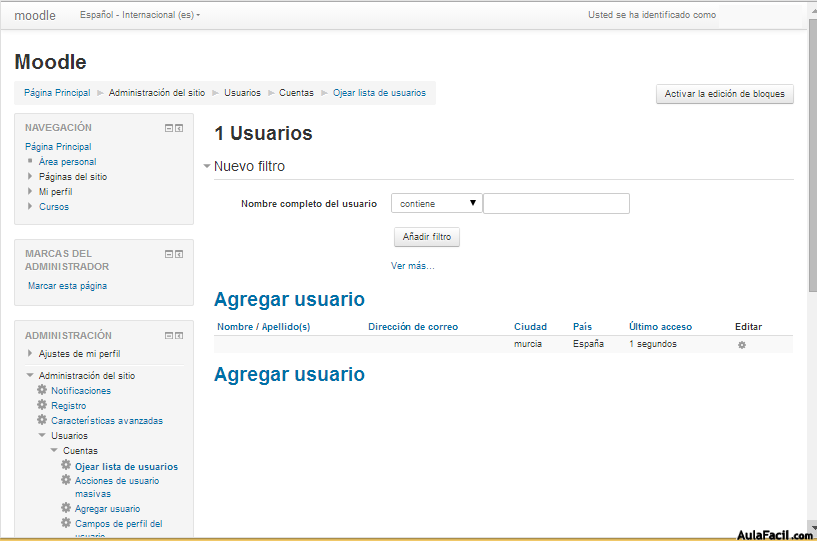Sort users by Último acceso

coord(660,327)
